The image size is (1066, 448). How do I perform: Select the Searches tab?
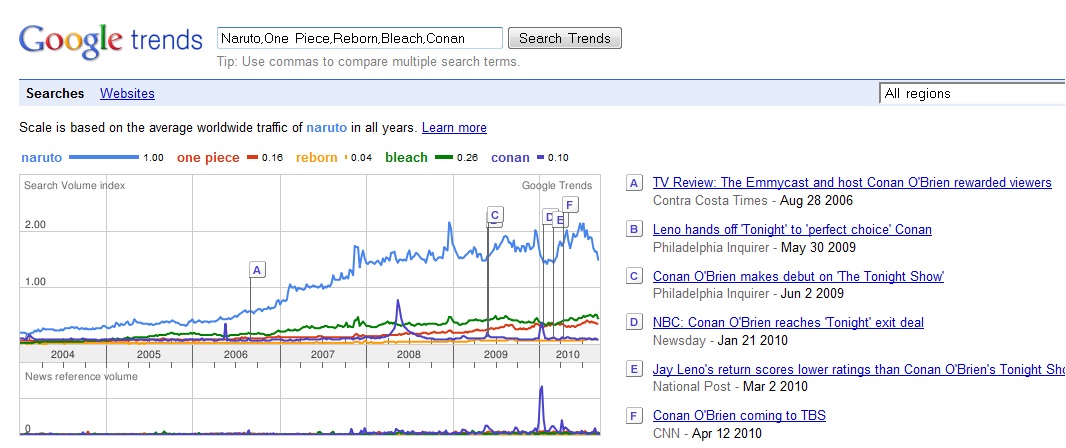55,93
